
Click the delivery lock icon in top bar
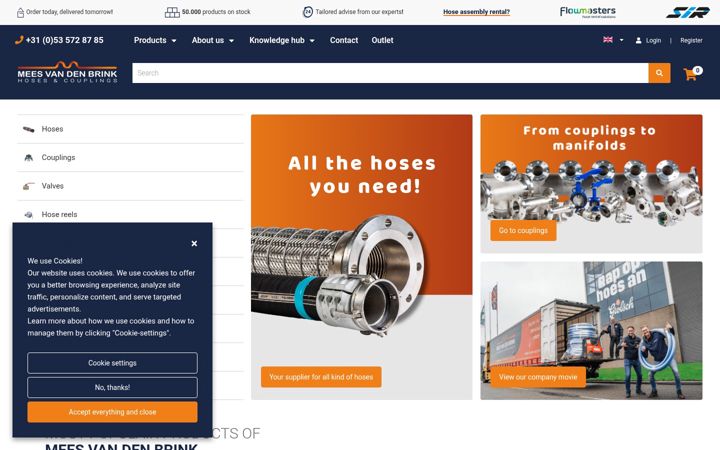pyautogui.click(x=20, y=12)
